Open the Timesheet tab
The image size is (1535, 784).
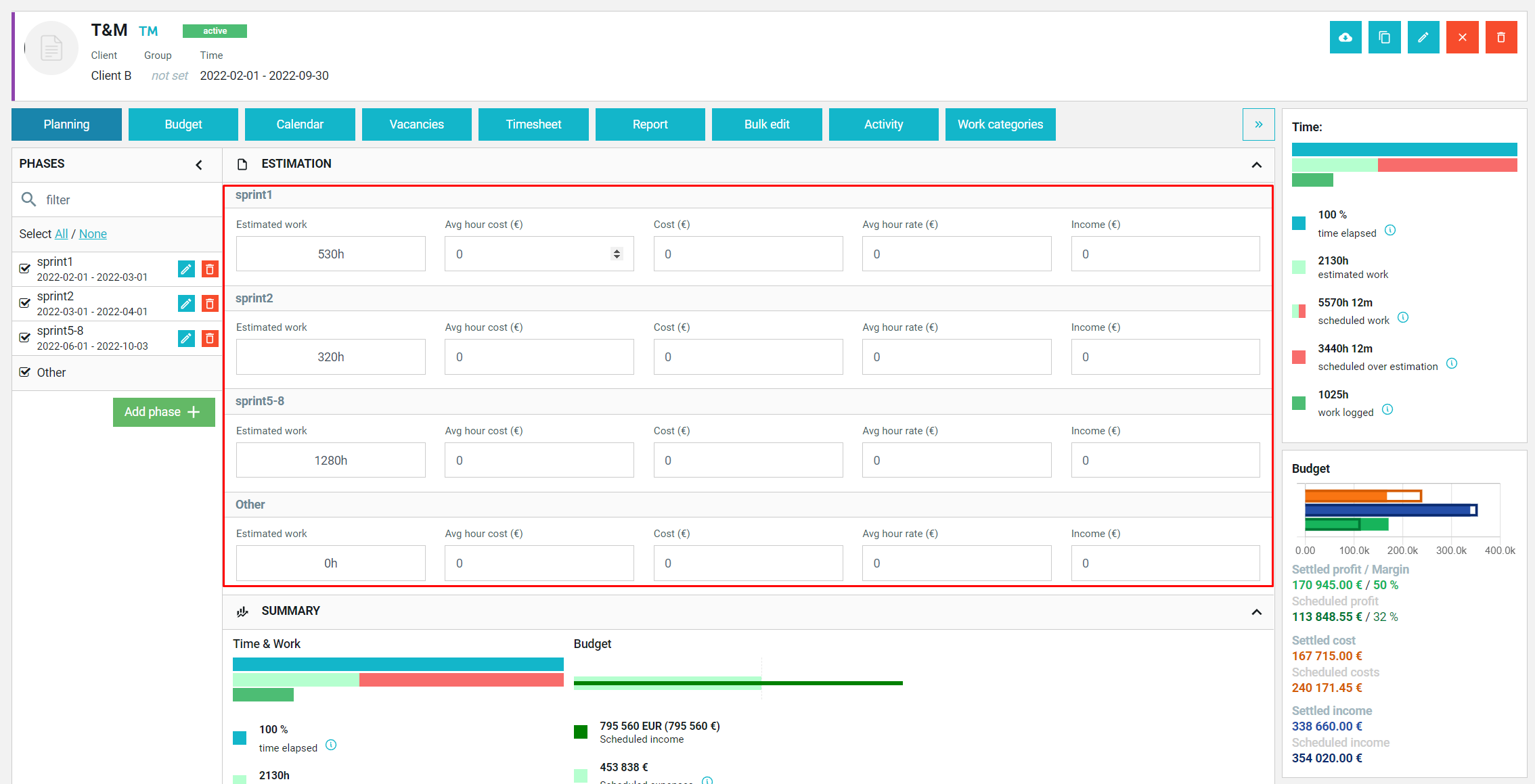coord(533,124)
